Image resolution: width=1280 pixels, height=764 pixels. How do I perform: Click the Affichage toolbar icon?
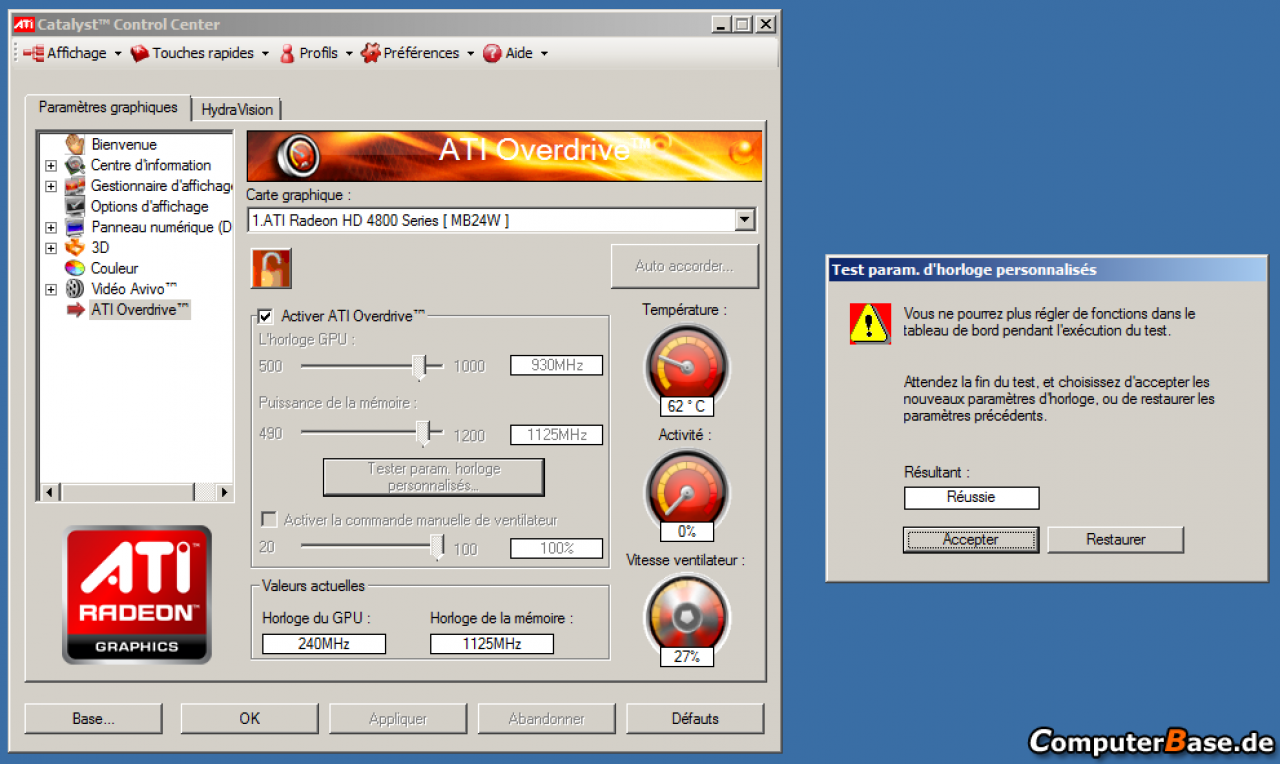pyautogui.click(x=33, y=53)
